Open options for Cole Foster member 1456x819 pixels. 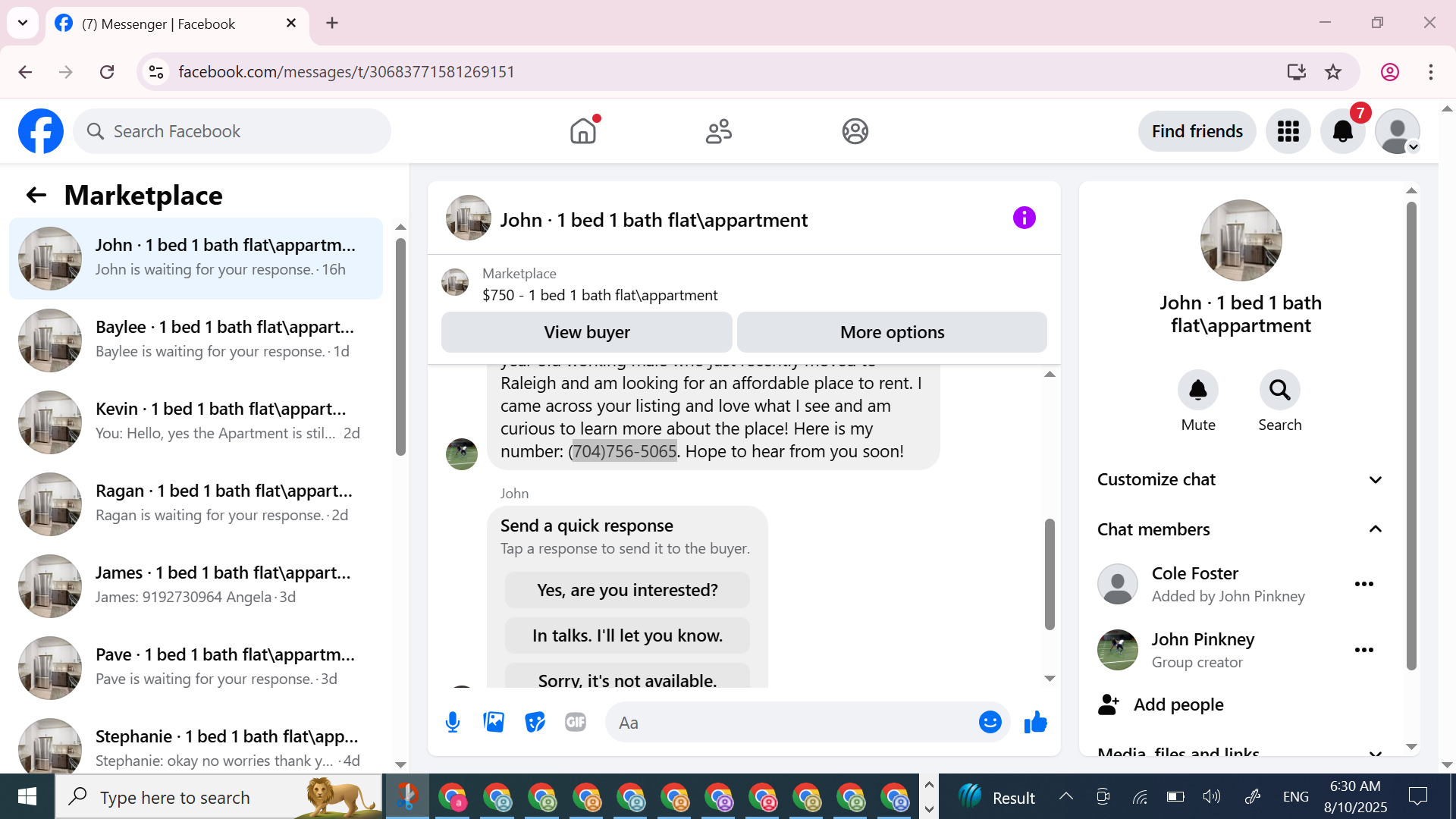1363,584
